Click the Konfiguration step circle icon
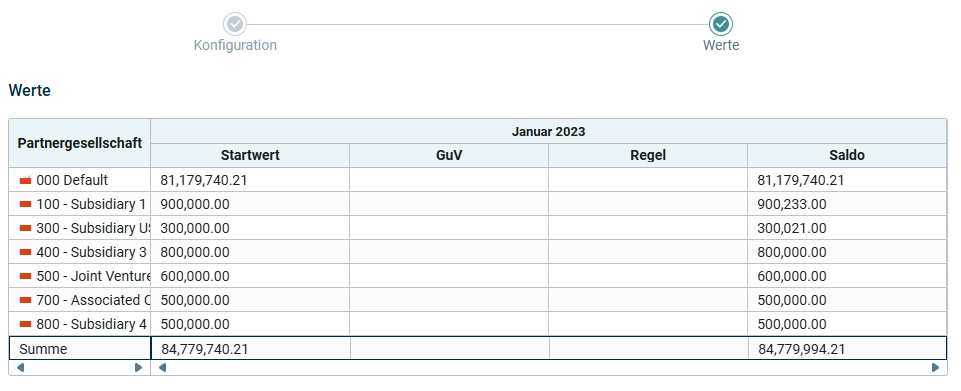The width and height of the screenshot is (961, 391). pyautogui.click(x=235, y=25)
